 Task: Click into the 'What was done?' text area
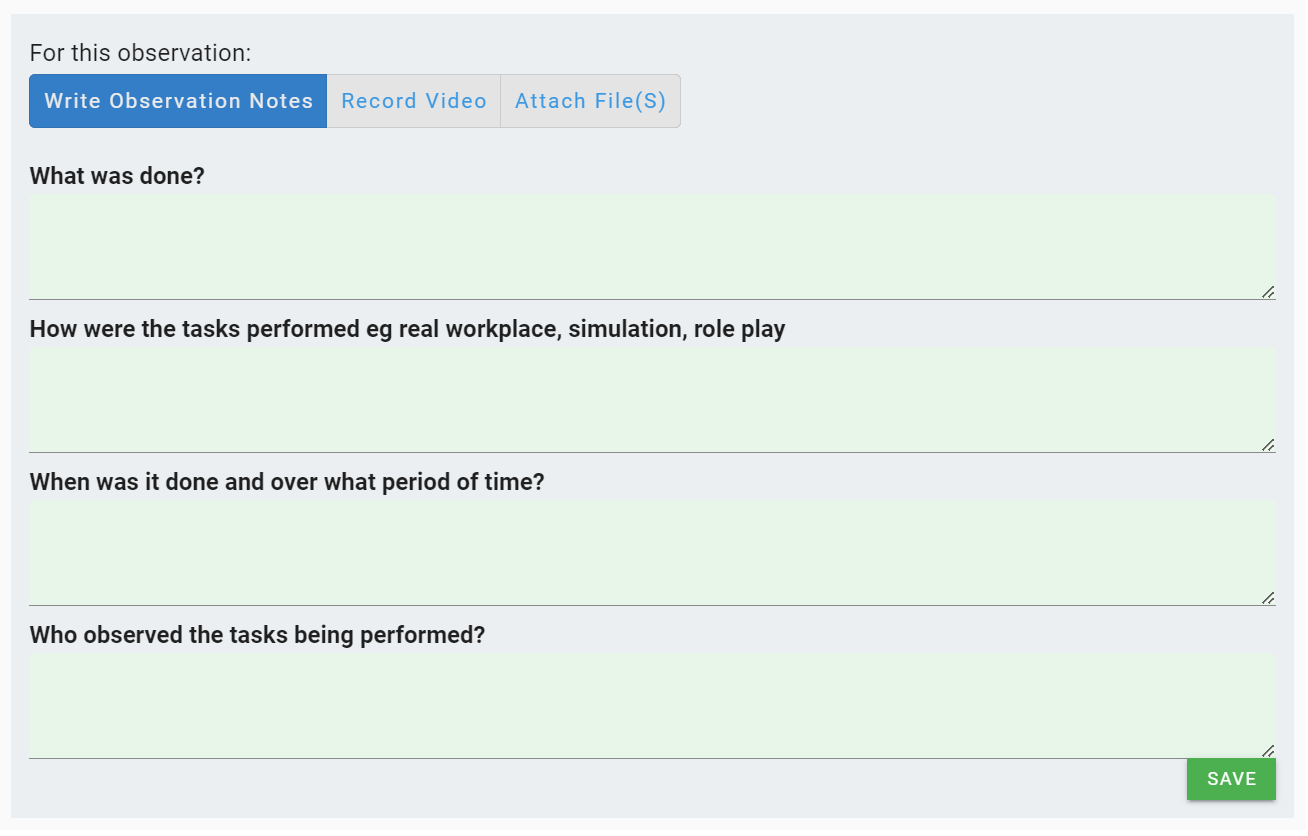point(650,246)
